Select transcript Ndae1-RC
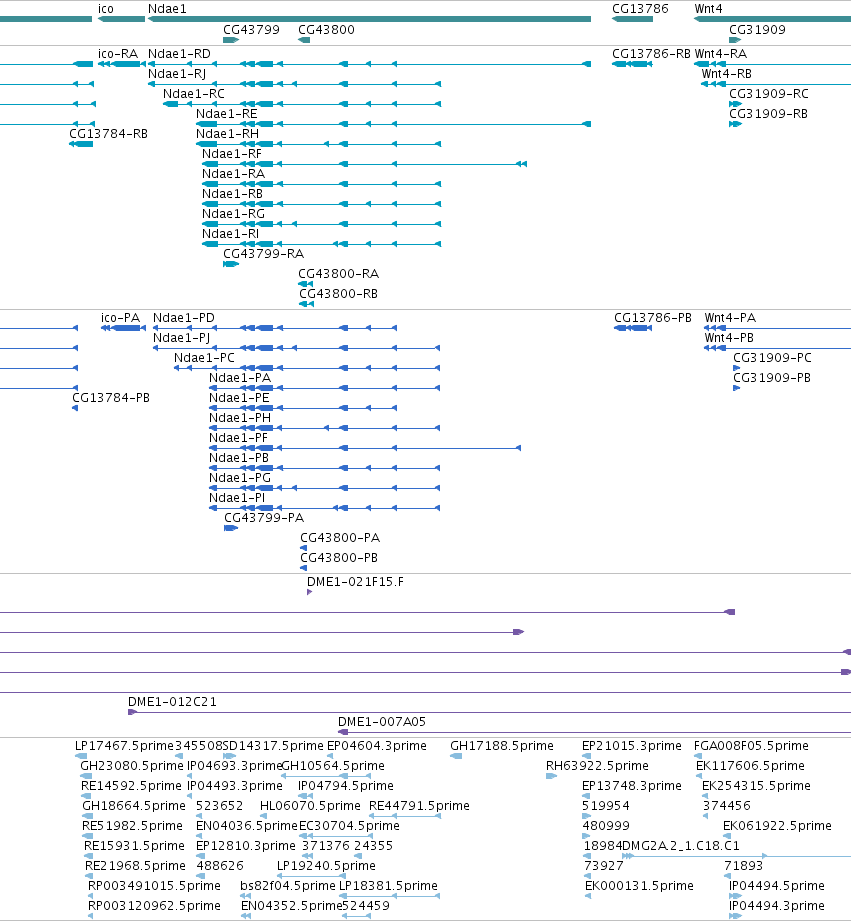This screenshot has height=921, width=851. (x=302, y=104)
